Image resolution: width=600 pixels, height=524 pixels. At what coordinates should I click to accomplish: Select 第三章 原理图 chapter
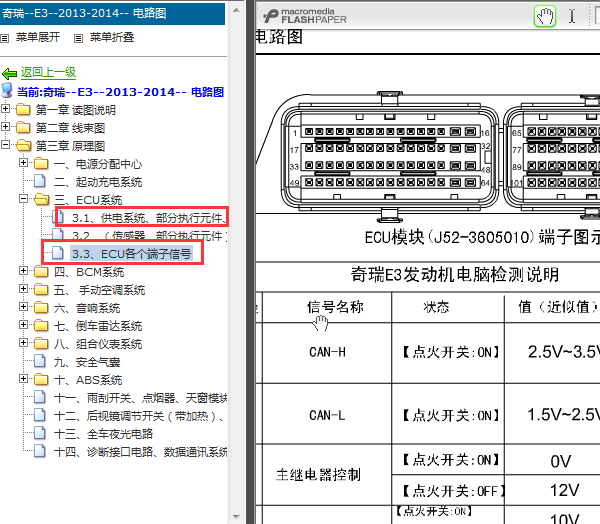[70, 146]
